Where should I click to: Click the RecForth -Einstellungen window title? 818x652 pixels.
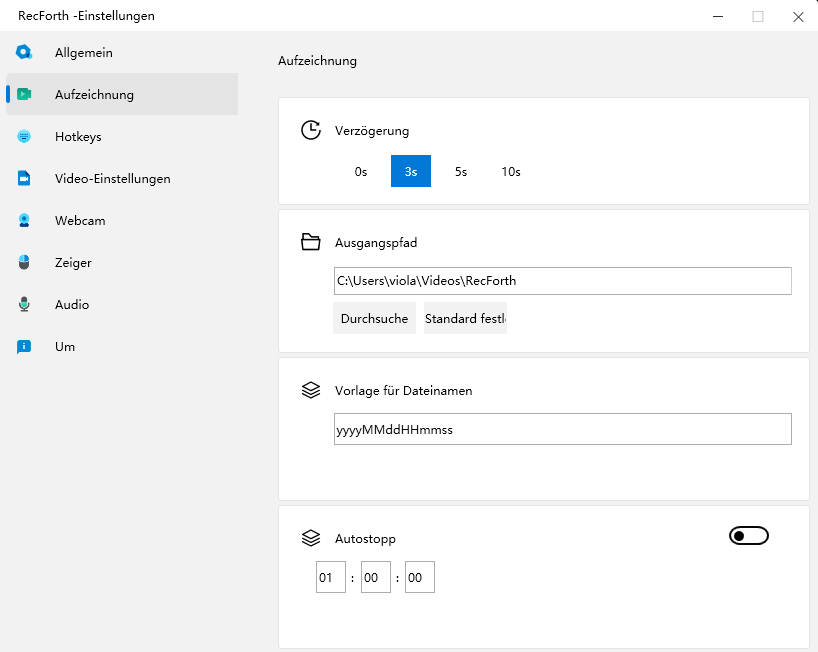pos(87,16)
